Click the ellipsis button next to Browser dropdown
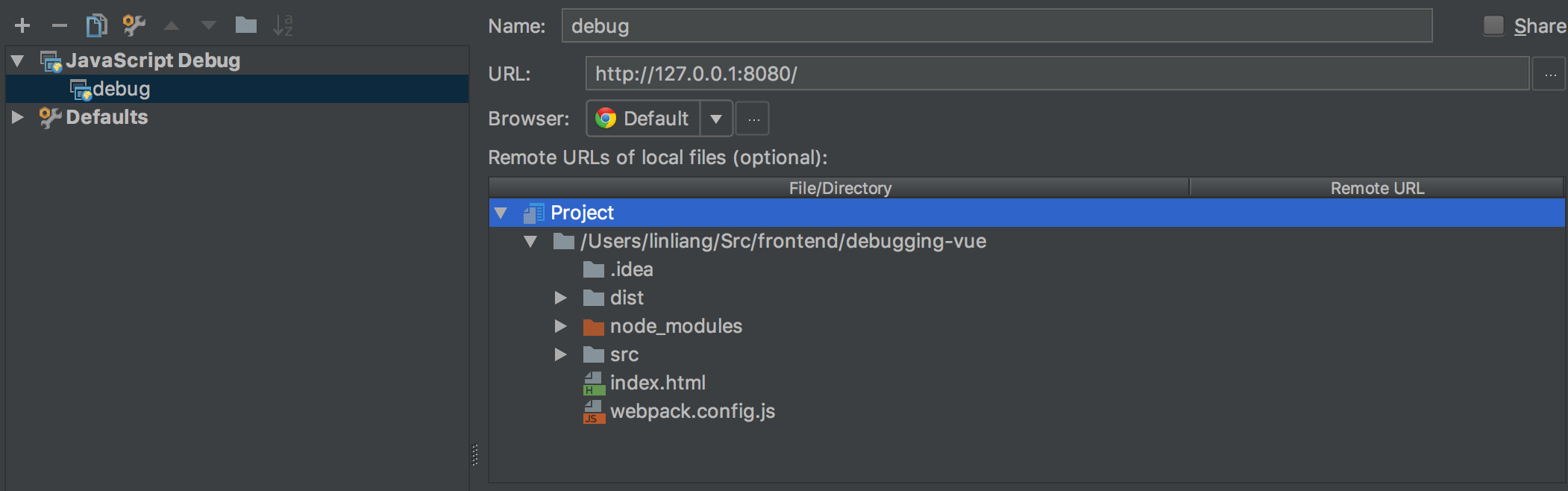Image resolution: width=1568 pixels, height=491 pixels. point(753,119)
